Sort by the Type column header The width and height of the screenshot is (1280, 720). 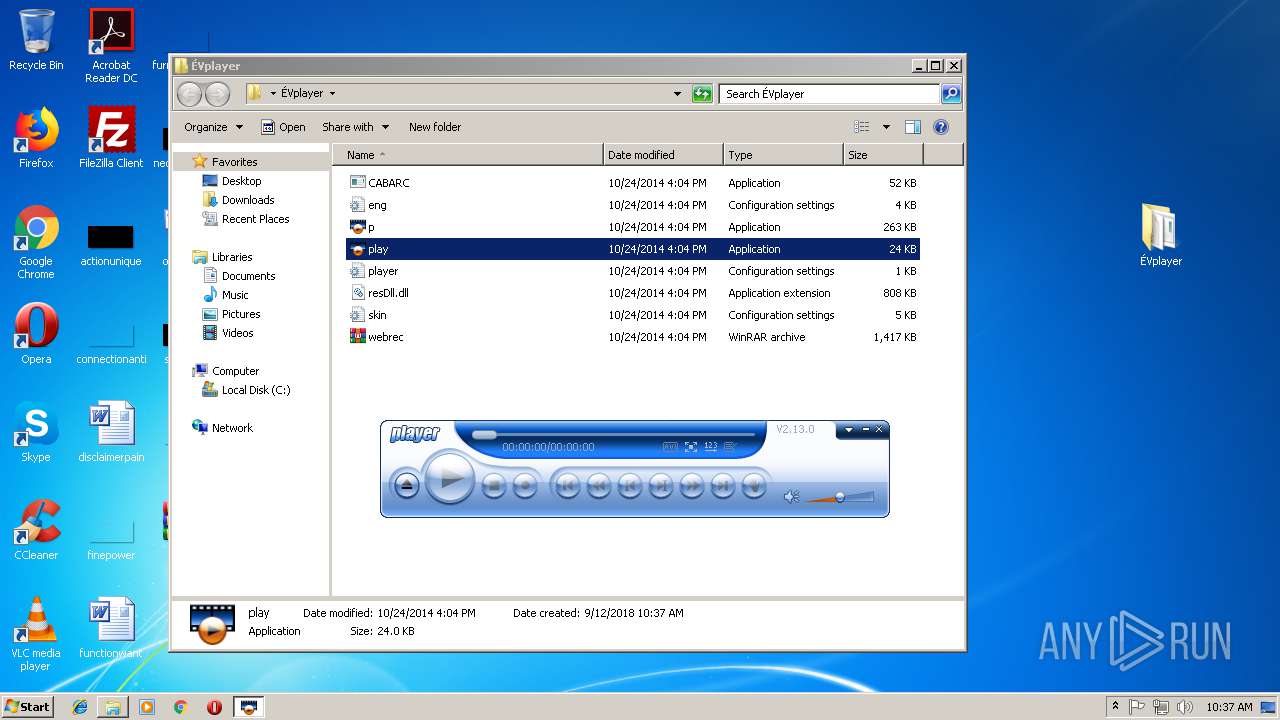[x=783, y=155]
